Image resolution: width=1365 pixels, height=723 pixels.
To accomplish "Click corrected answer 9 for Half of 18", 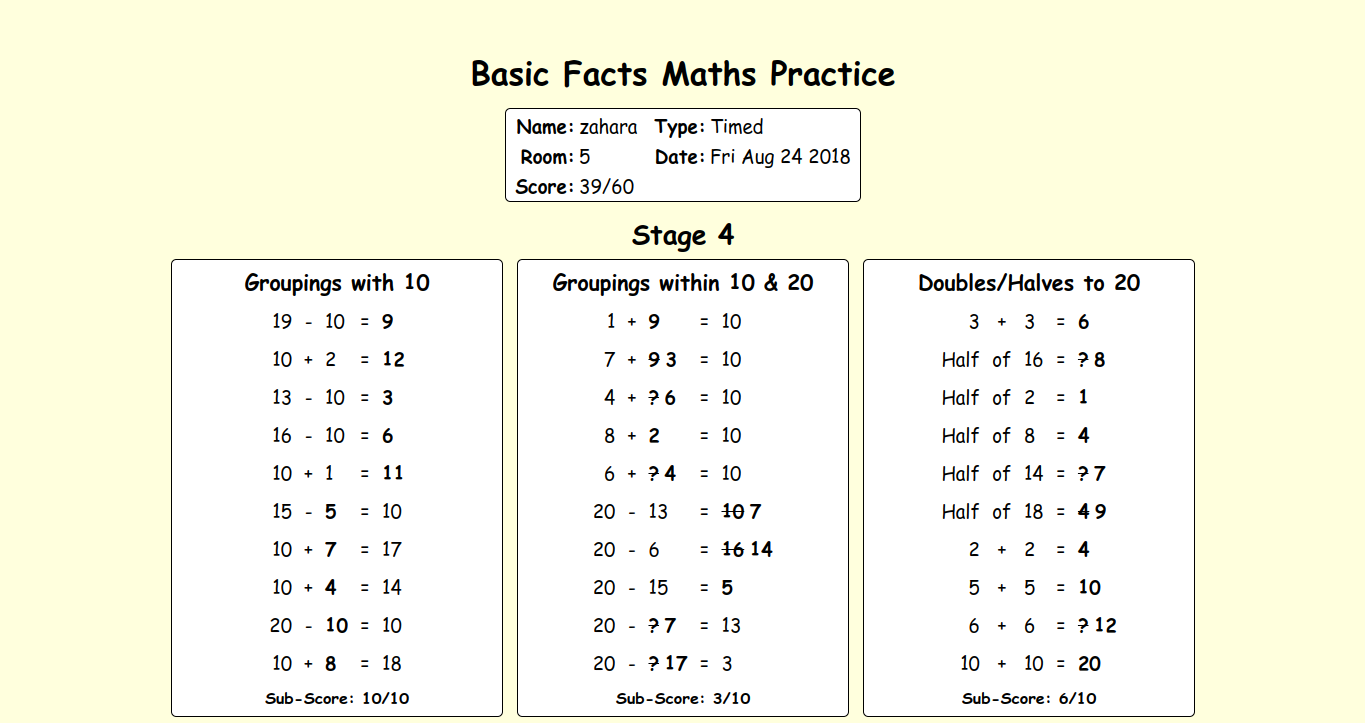I will (1101, 512).
